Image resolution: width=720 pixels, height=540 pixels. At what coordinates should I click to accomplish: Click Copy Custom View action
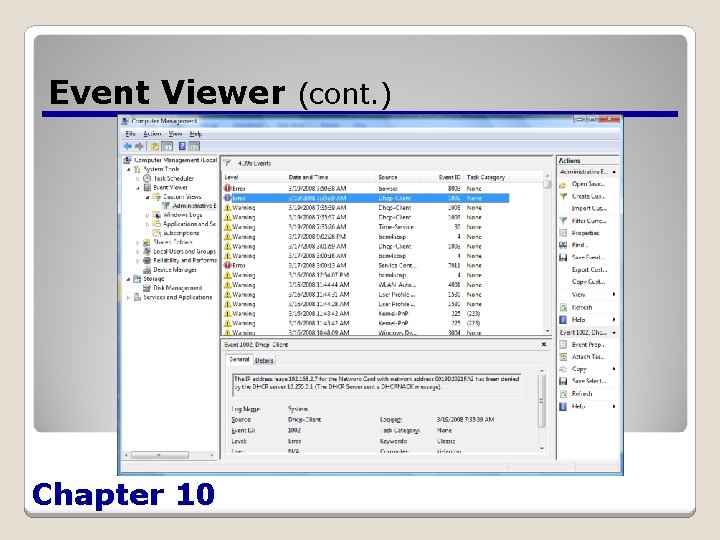pyautogui.click(x=588, y=281)
